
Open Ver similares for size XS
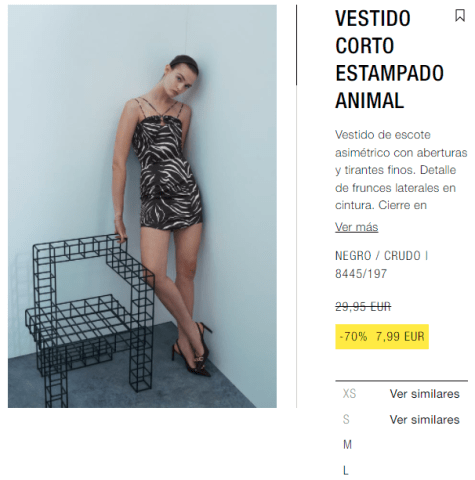424,394
